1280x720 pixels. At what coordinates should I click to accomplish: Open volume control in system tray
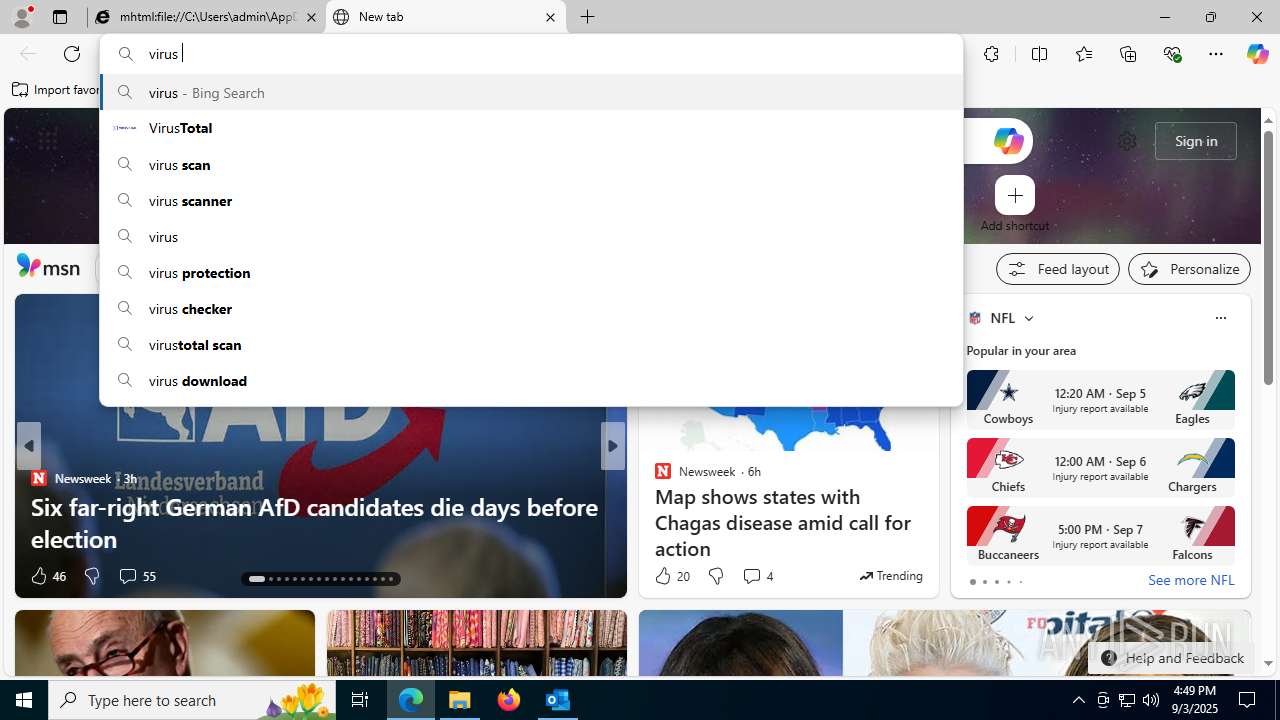tap(1150, 700)
